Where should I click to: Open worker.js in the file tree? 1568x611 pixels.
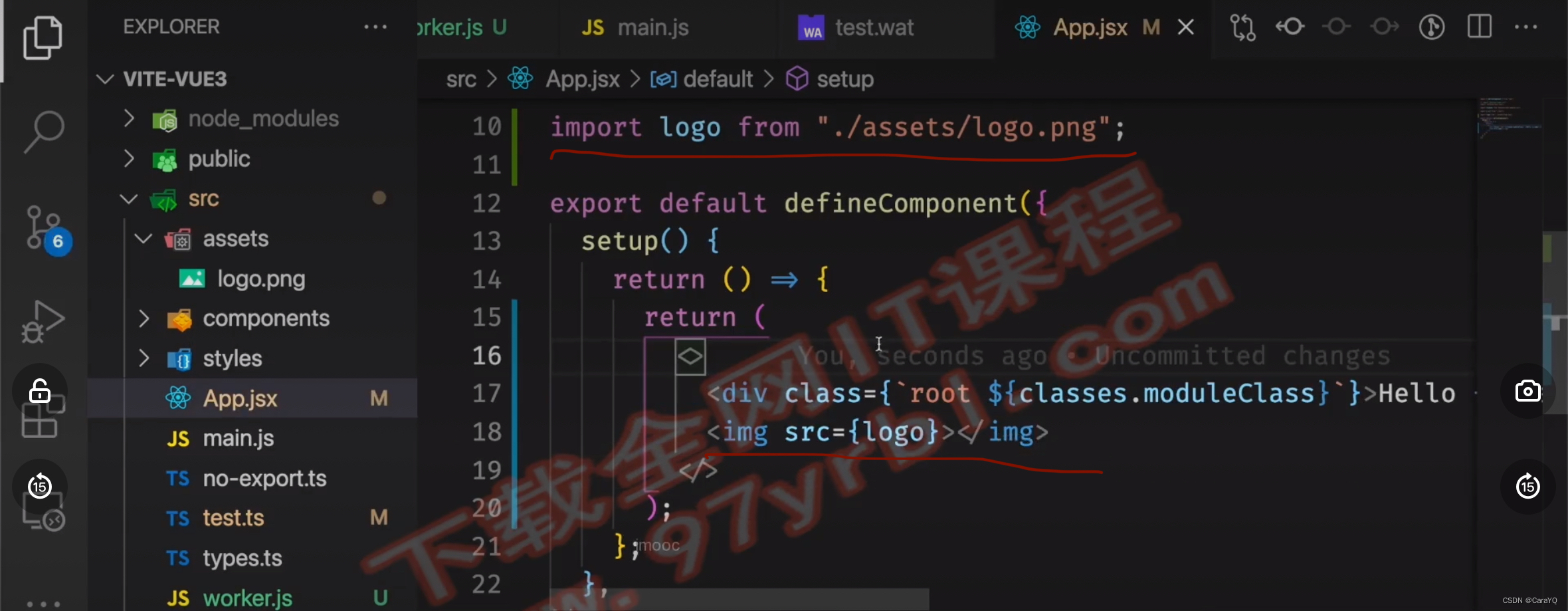(x=252, y=596)
